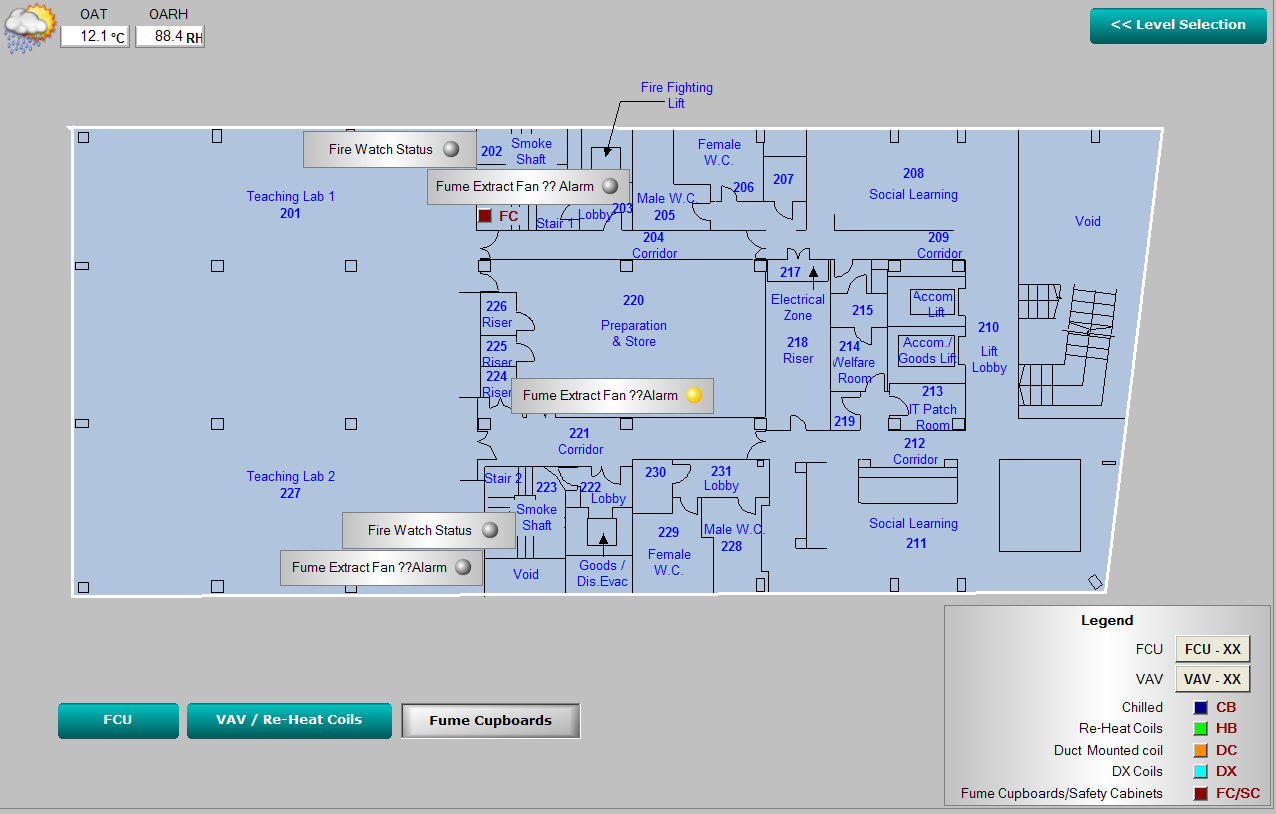Click the FCU - XX legend button
The height and width of the screenshot is (814, 1276).
click(x=1212, y=649)
